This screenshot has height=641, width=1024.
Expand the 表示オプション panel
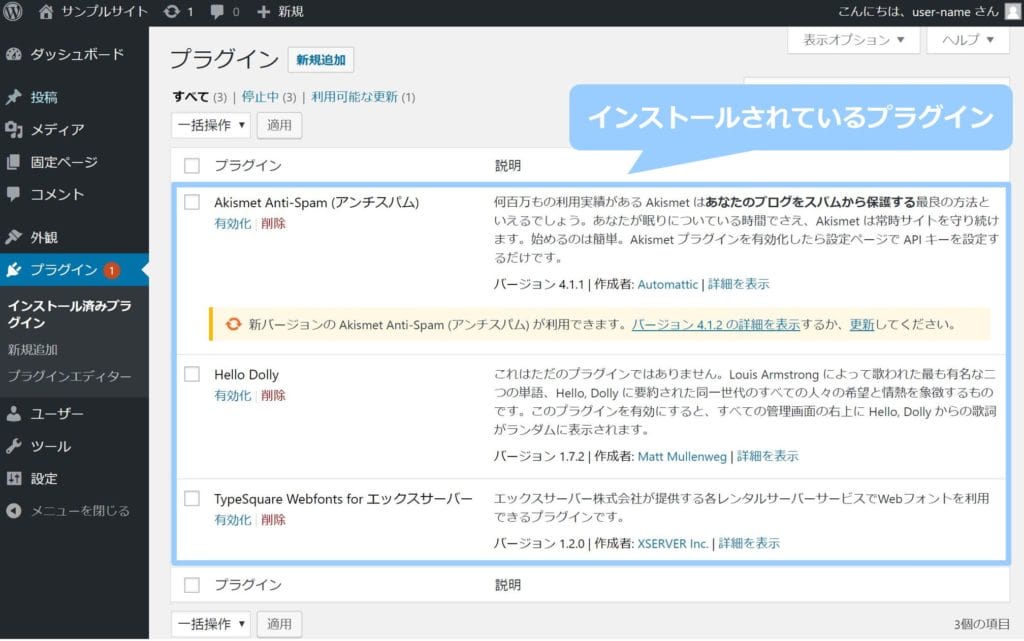point(853,40)
